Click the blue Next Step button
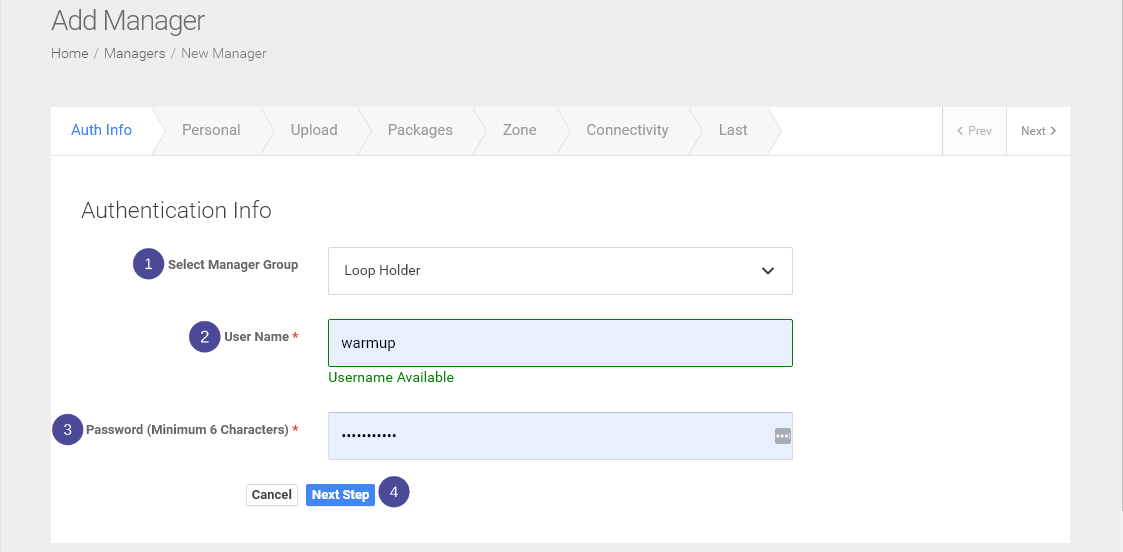Screen dimensions: 1123x552 point(340,495)
